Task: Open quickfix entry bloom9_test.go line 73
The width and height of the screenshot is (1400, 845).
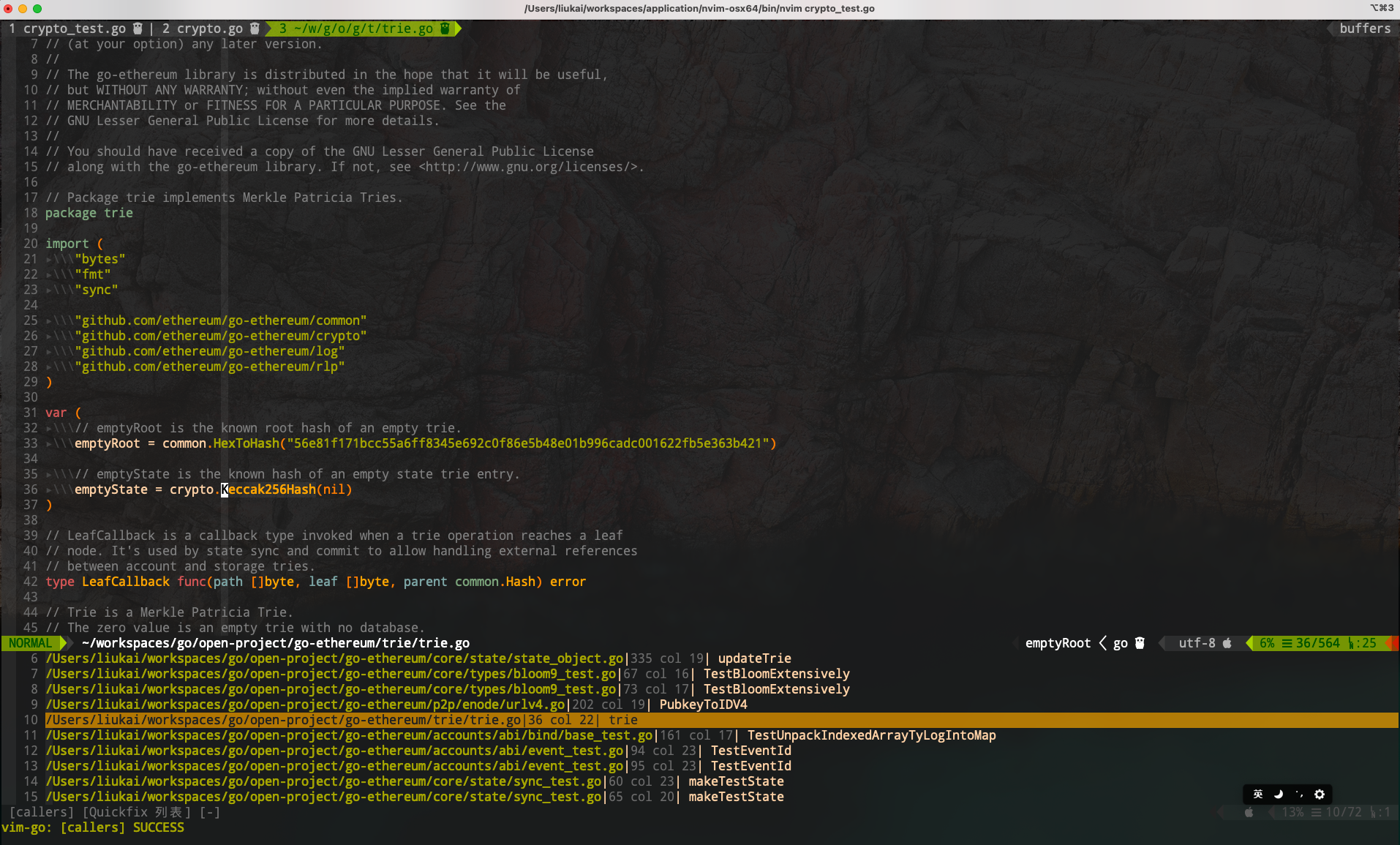Action: coord(448,689)
